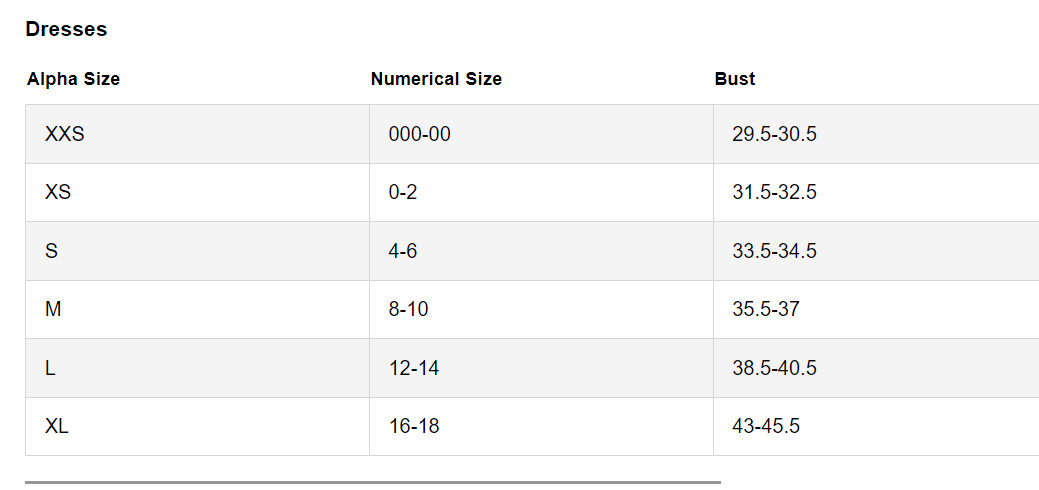Select the Bust column header
The width and height of the screenshot is (1039, 490).
[735, 80]
